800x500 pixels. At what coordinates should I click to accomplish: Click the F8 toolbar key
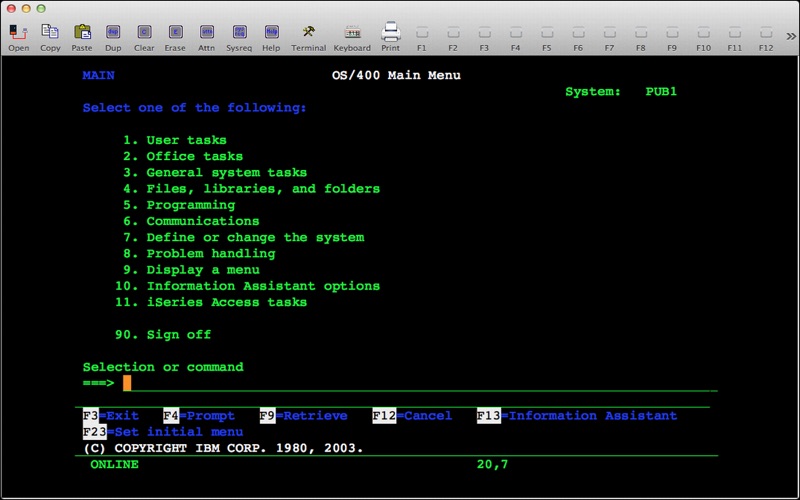[x=640, y=37]
